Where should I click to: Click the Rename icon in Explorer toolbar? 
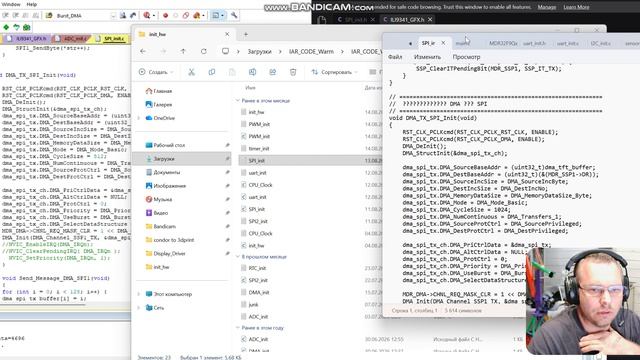[252, 72]
